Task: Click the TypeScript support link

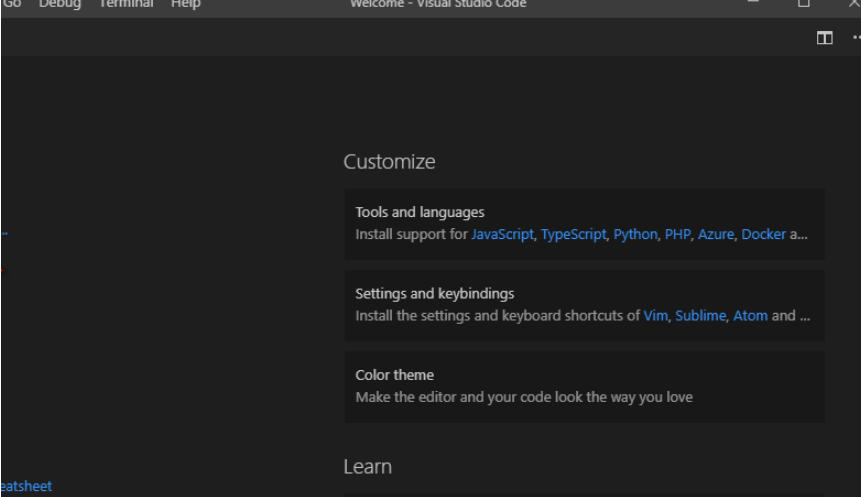Action: click(573, 234)
